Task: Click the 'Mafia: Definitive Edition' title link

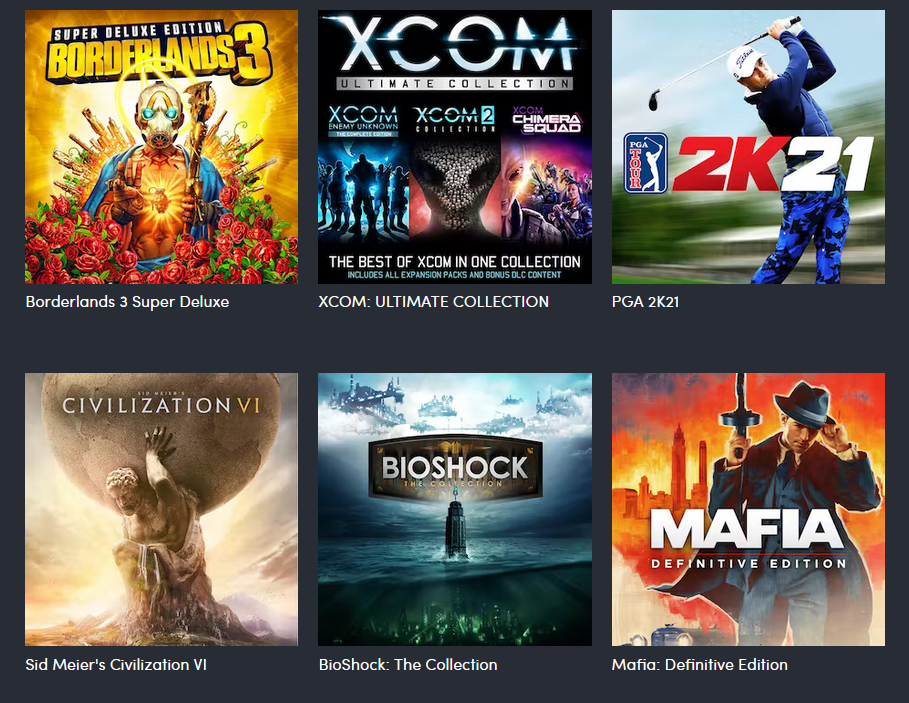Action: point(700,665)
